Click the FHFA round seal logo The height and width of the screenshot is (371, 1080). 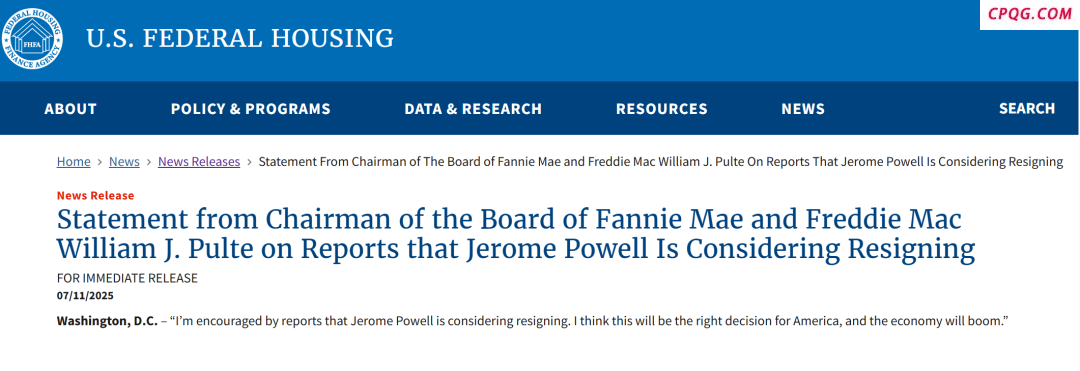[31, 39]
